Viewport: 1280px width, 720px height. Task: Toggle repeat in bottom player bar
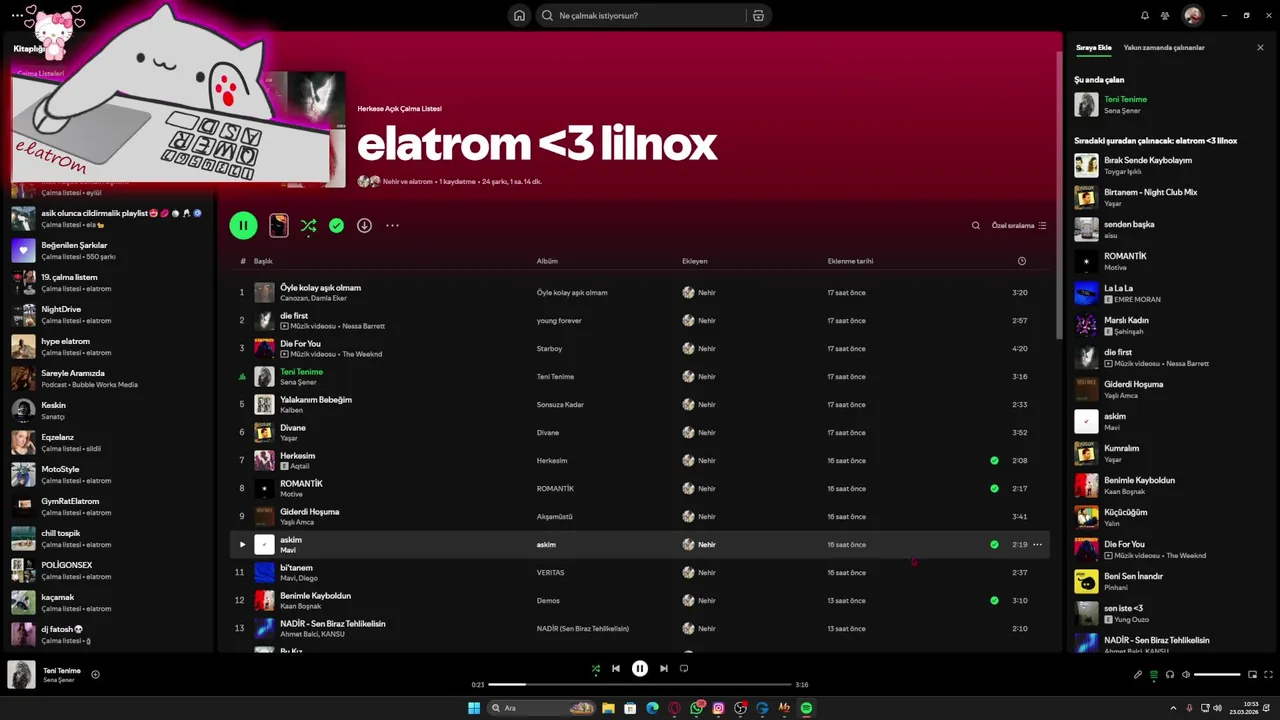(684, 668)
